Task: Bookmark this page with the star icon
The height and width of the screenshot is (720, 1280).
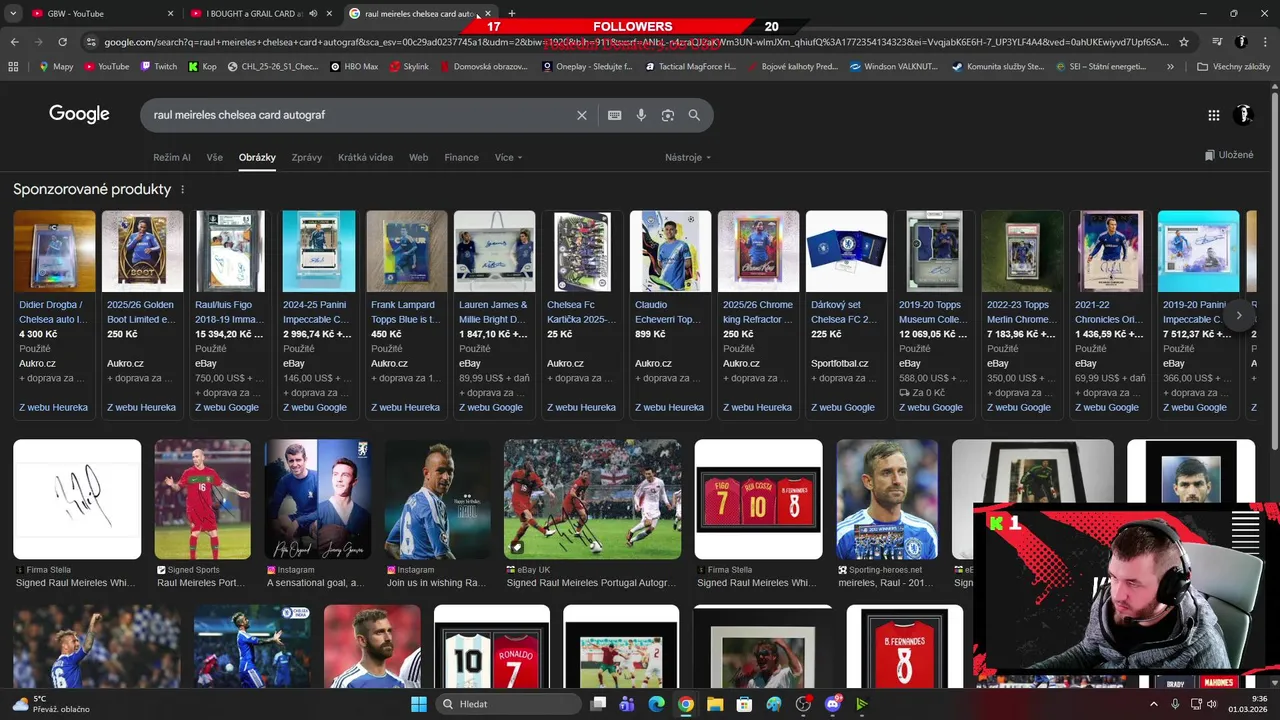Action: [1184, 42]
